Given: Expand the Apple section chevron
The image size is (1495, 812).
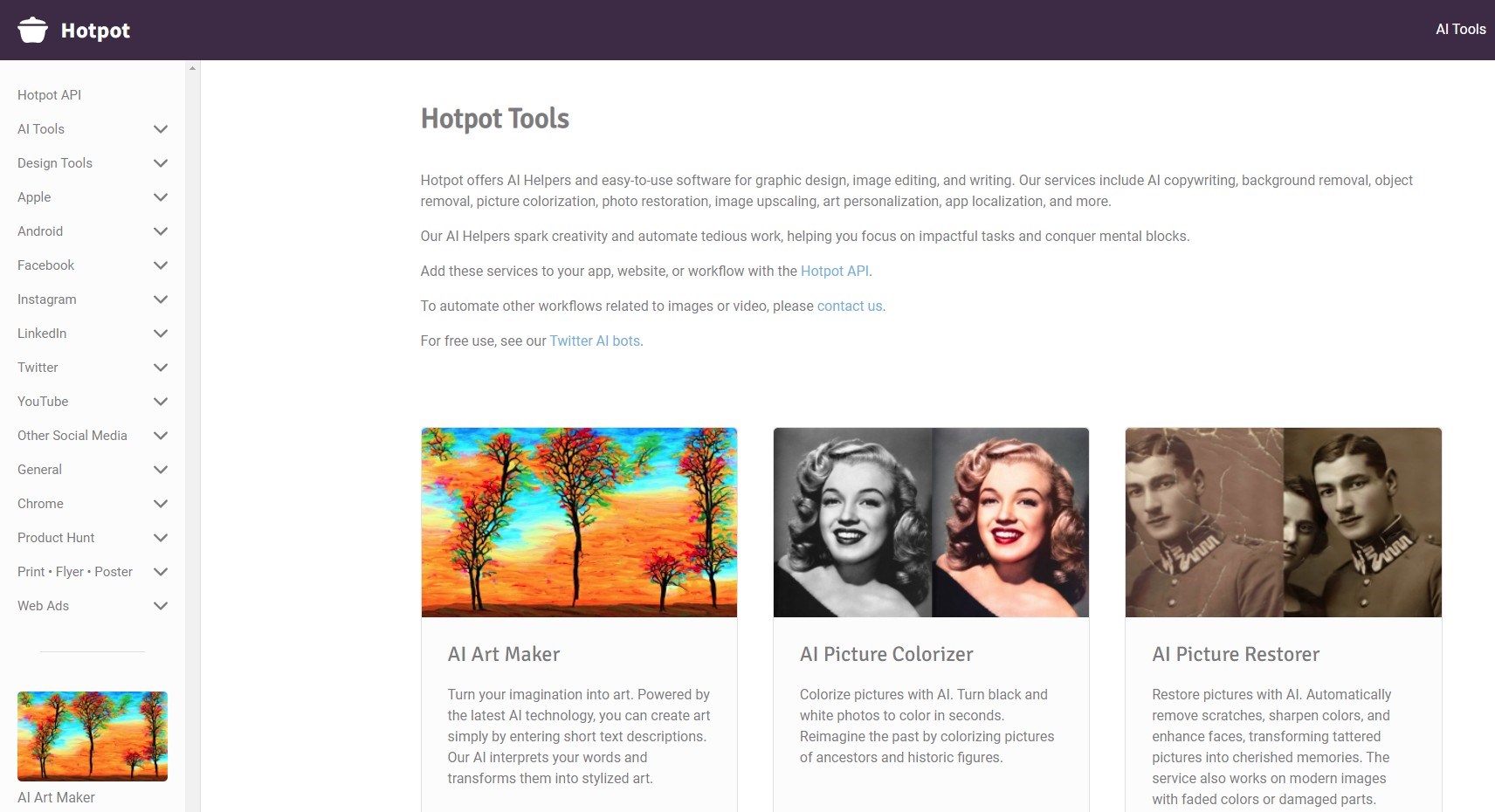Looking at the screenshot, I should pyautogui.click(x=161, y=197).
